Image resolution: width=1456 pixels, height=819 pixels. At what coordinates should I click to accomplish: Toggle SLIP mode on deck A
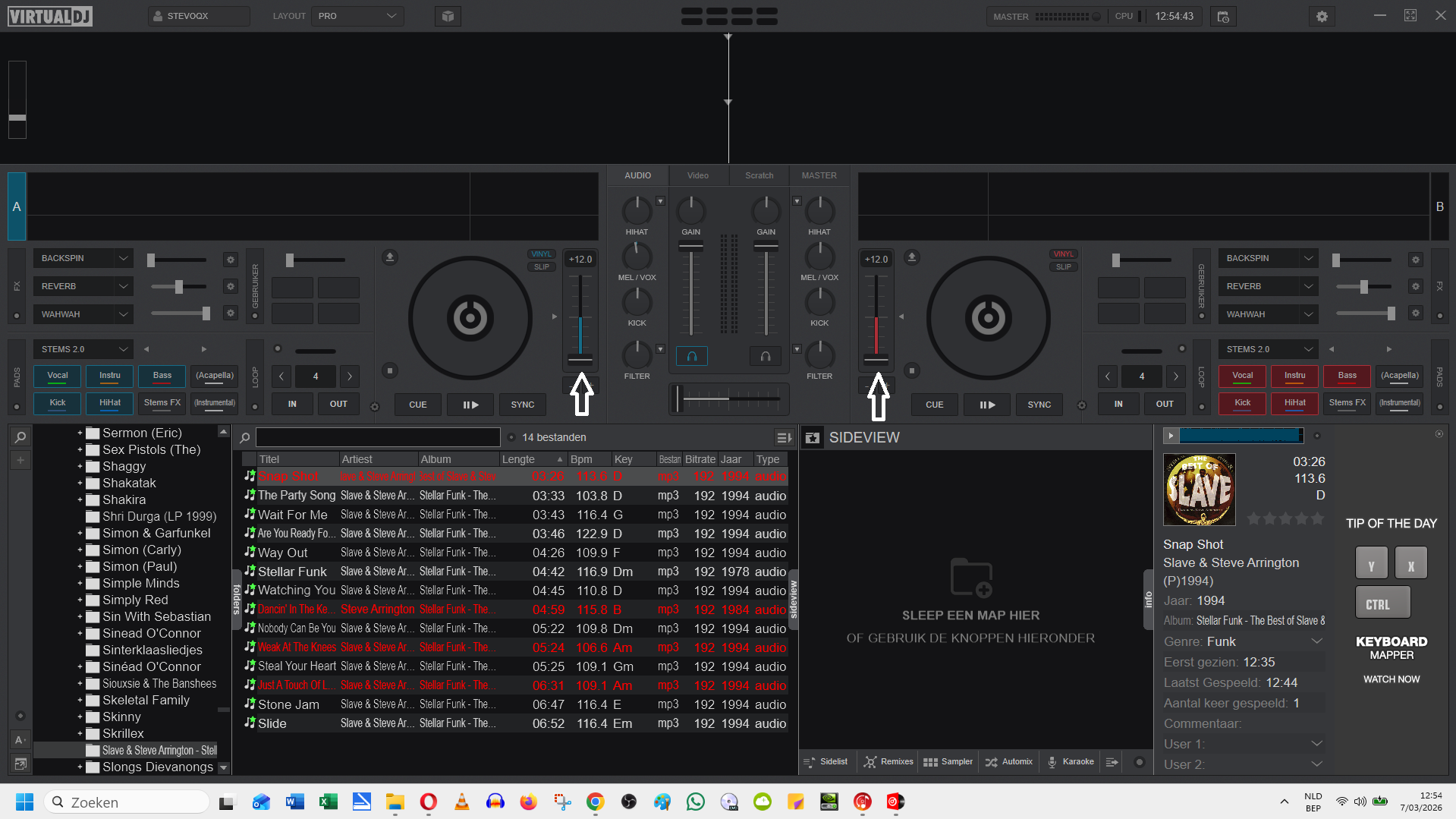[541, 267]
